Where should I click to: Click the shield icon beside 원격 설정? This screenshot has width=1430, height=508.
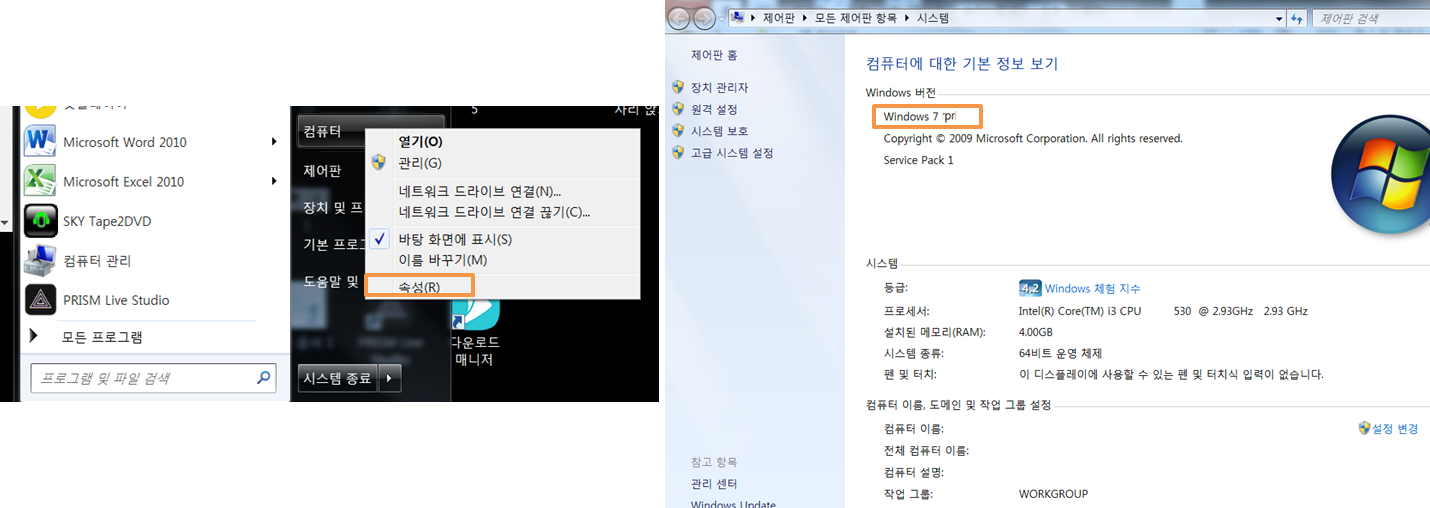pyautogui.click(x=678, y=109)
